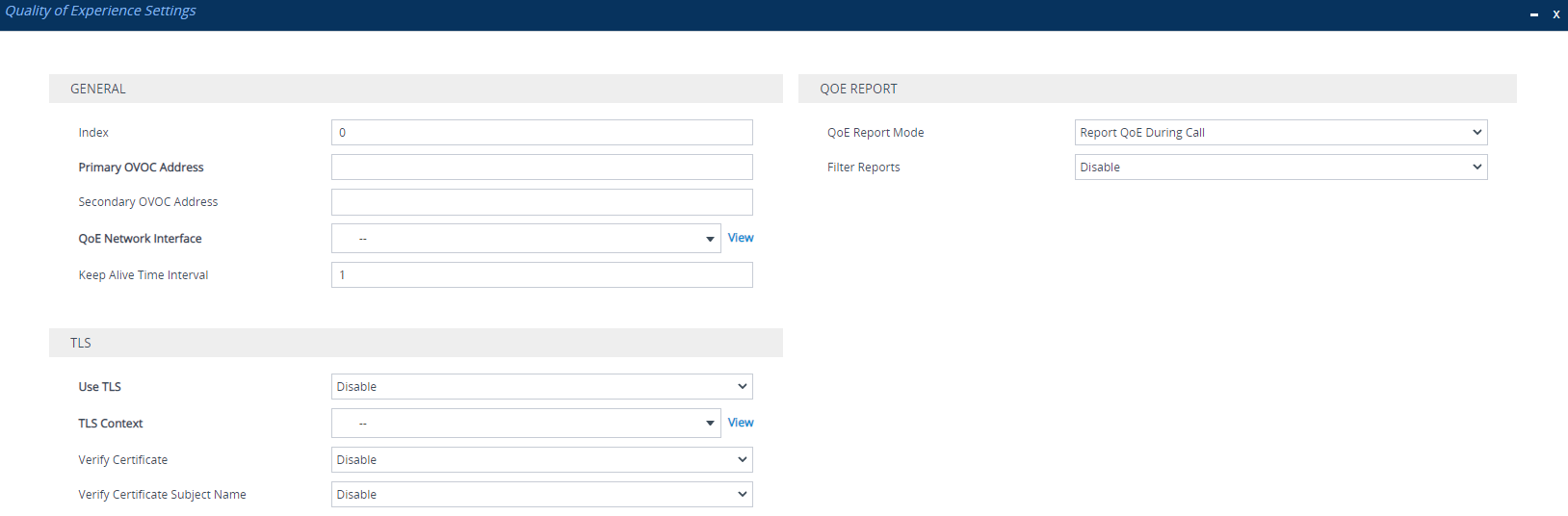Click the GENERAL section header
The width and height of the screenshot is (1568, 516).
(98, 89)
